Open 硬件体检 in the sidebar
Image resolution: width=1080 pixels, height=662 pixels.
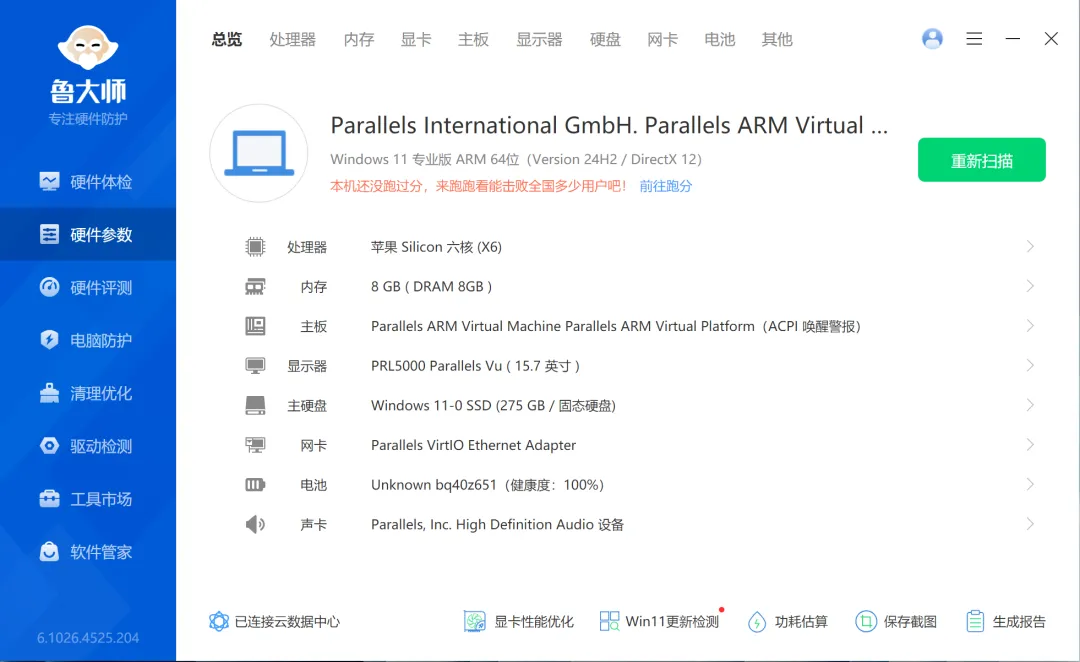tap(87, 182)
